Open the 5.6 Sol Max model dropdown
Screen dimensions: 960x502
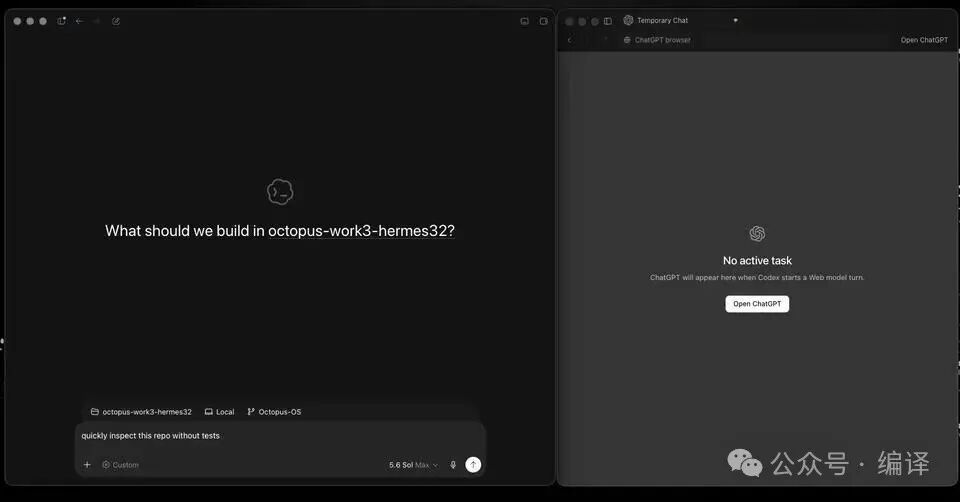pos(413,465)
